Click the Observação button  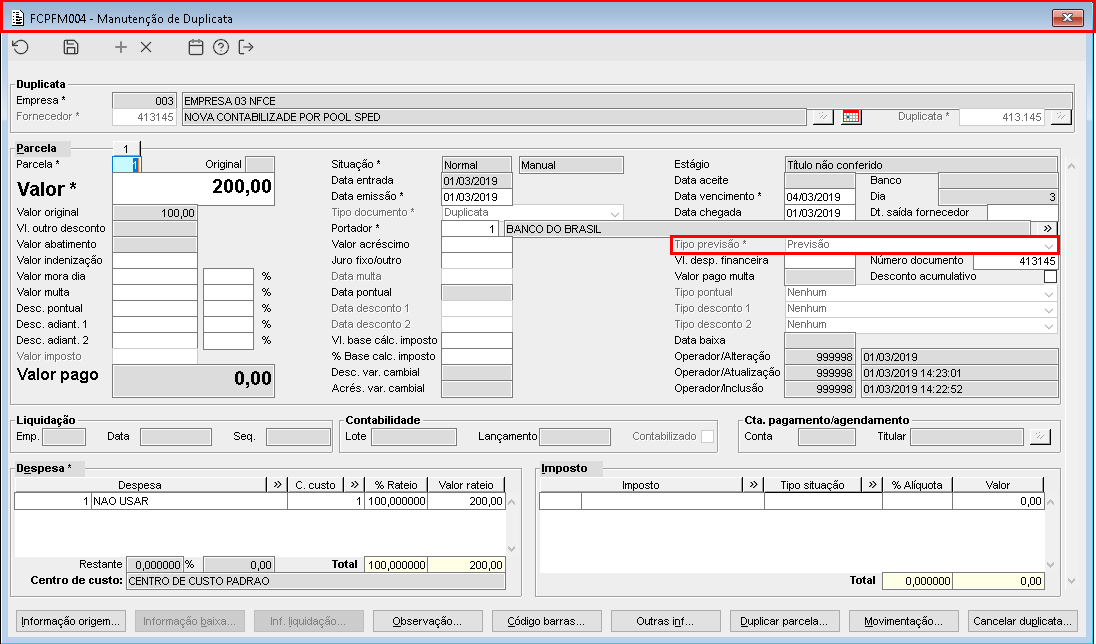pos(428,621)
